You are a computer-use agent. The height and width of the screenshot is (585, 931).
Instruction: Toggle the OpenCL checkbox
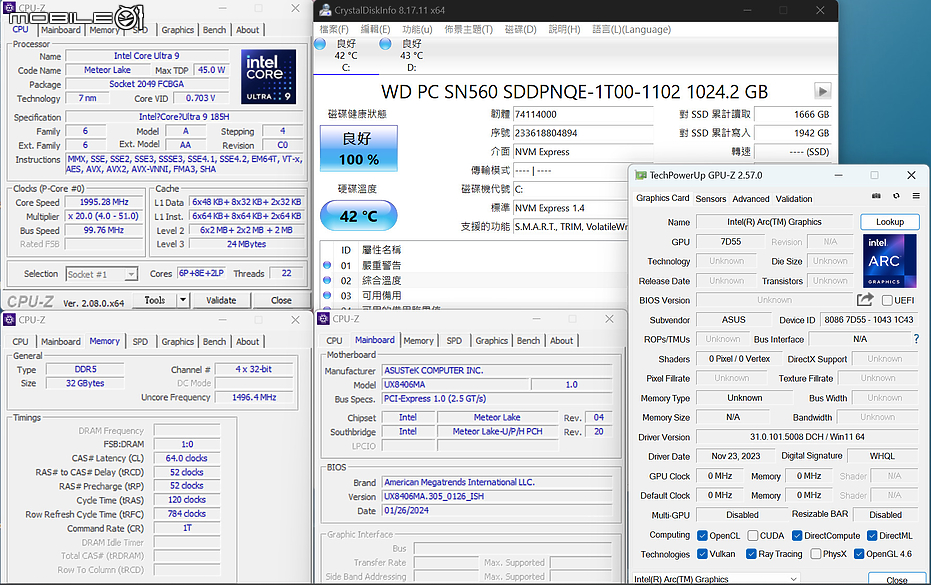[702, 536]
